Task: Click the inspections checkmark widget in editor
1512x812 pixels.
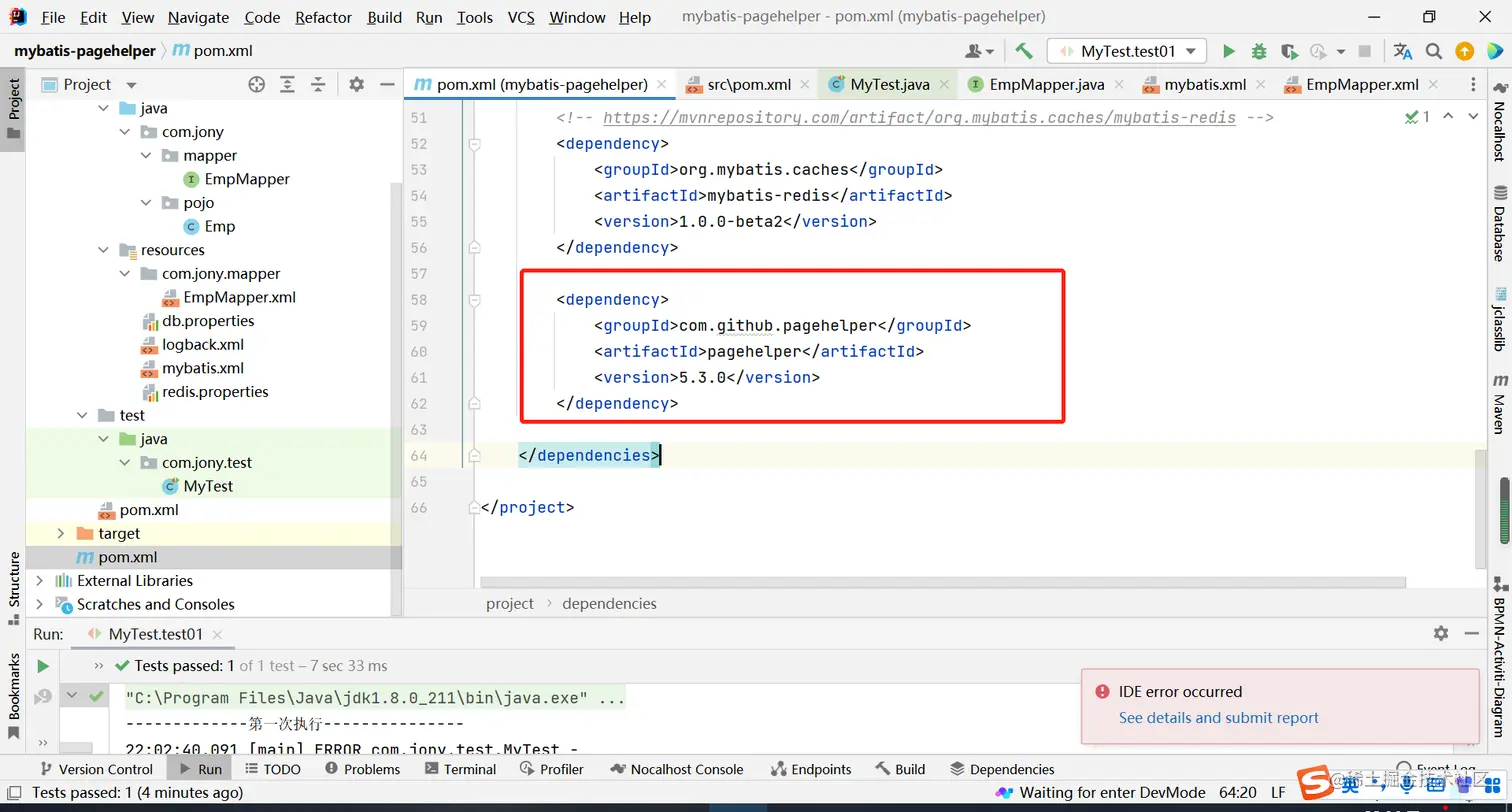Action: coord(1417,117)
